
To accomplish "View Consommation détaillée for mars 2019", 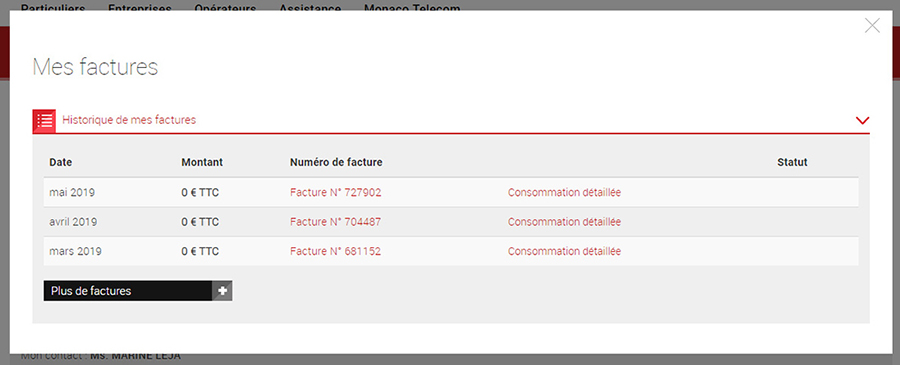I will click(x=564, y=251).
